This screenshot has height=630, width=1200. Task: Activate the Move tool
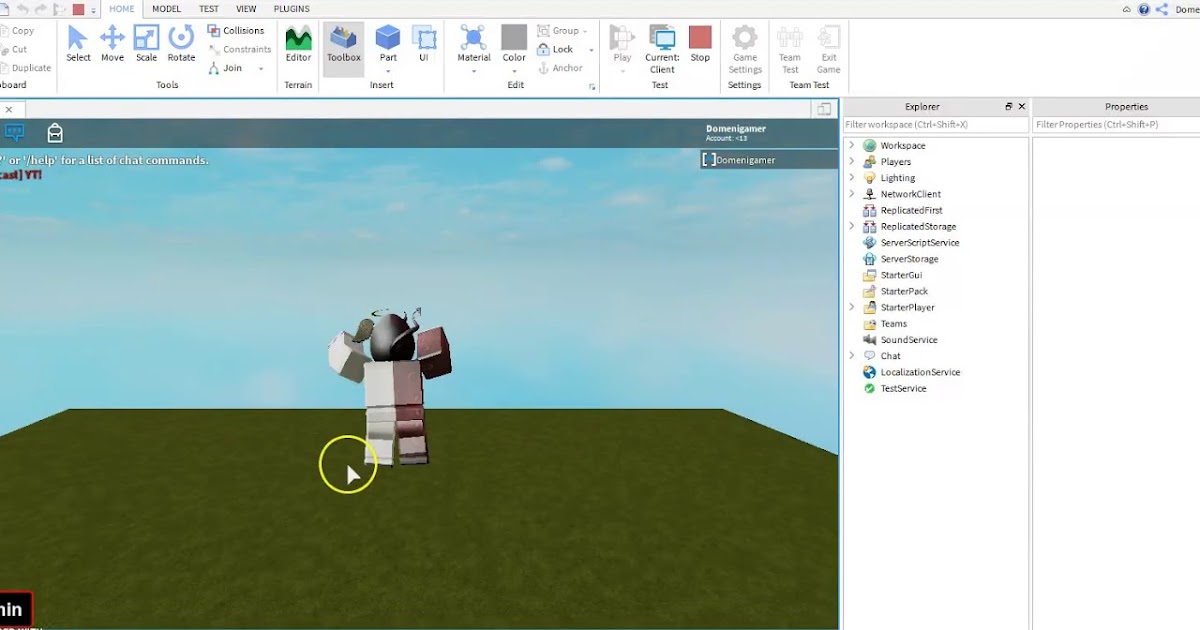point(112,45)
